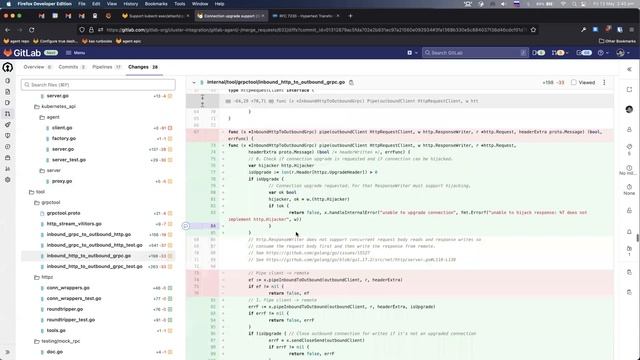
Task: Switch to the Commits tab
Action: 72,67
